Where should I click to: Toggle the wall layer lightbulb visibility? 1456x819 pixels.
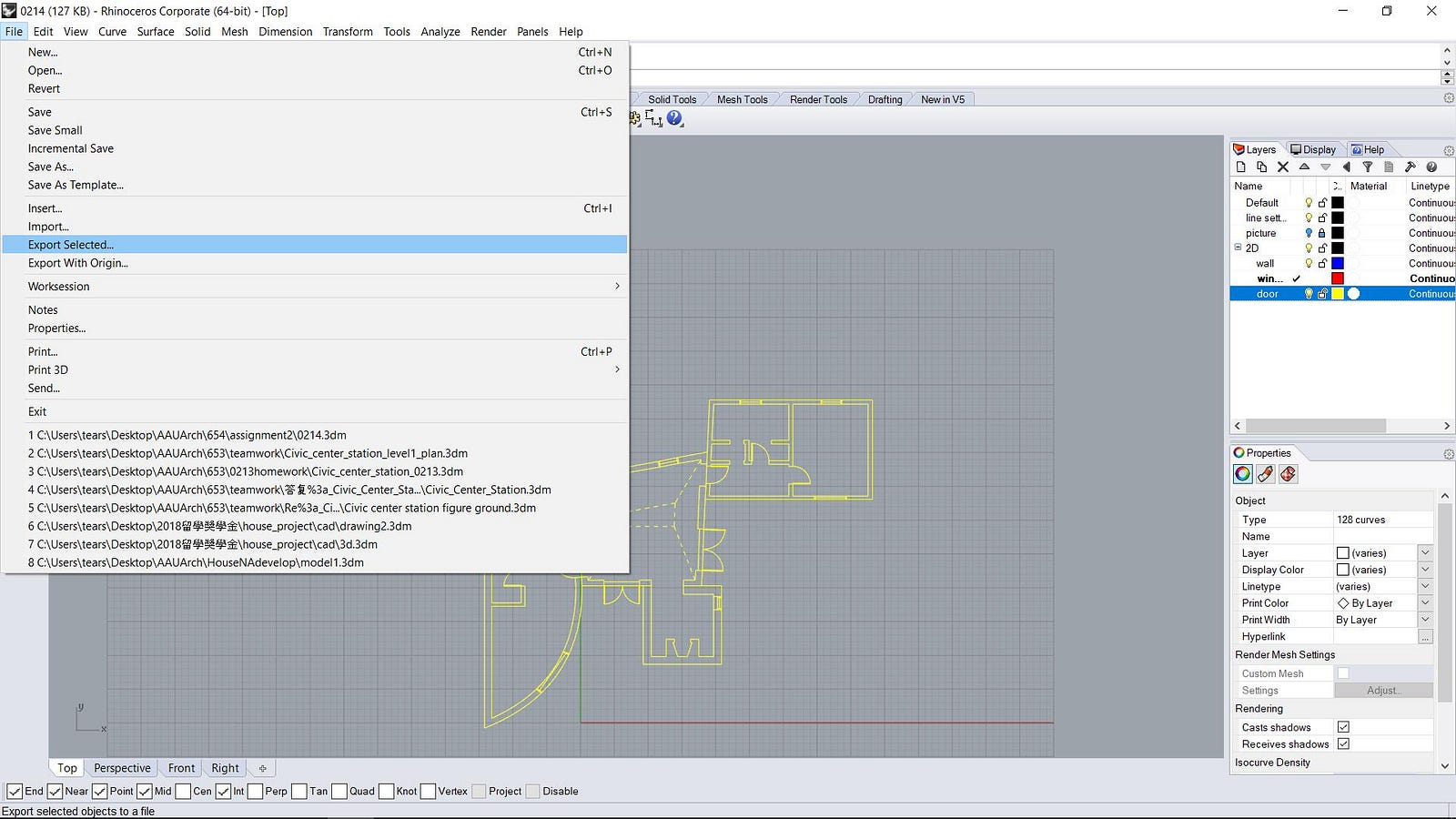[x=1309, y=264]
